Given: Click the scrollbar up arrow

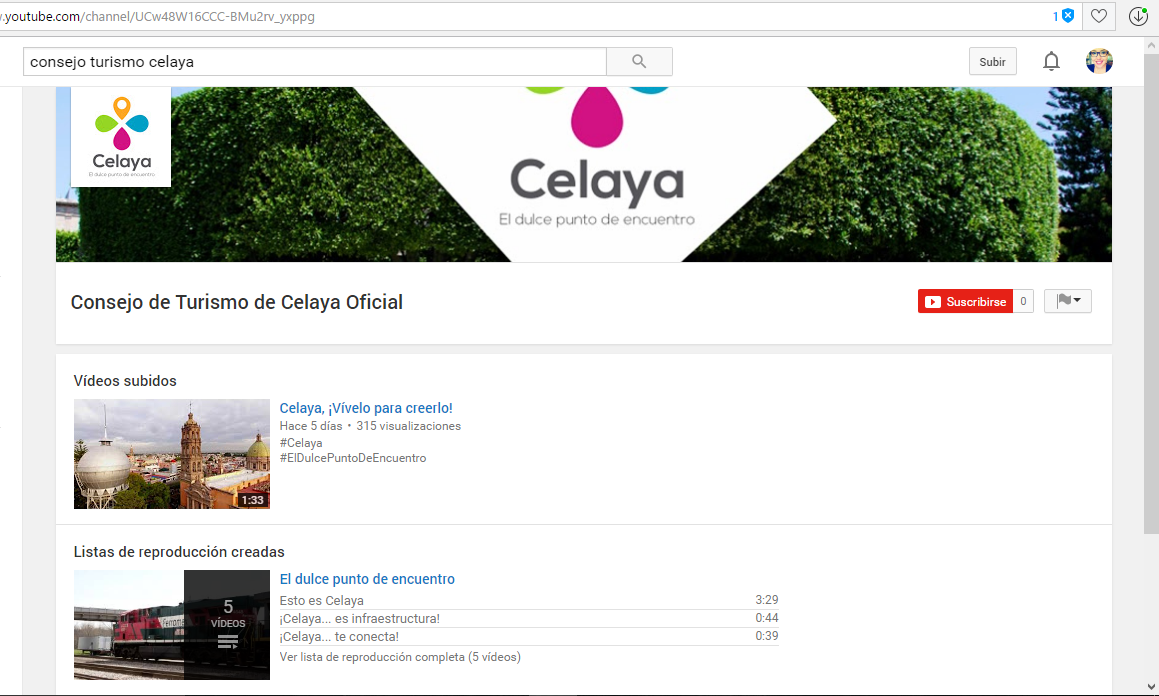Looking at the screenshot, I should click(x=1151, y=45).
